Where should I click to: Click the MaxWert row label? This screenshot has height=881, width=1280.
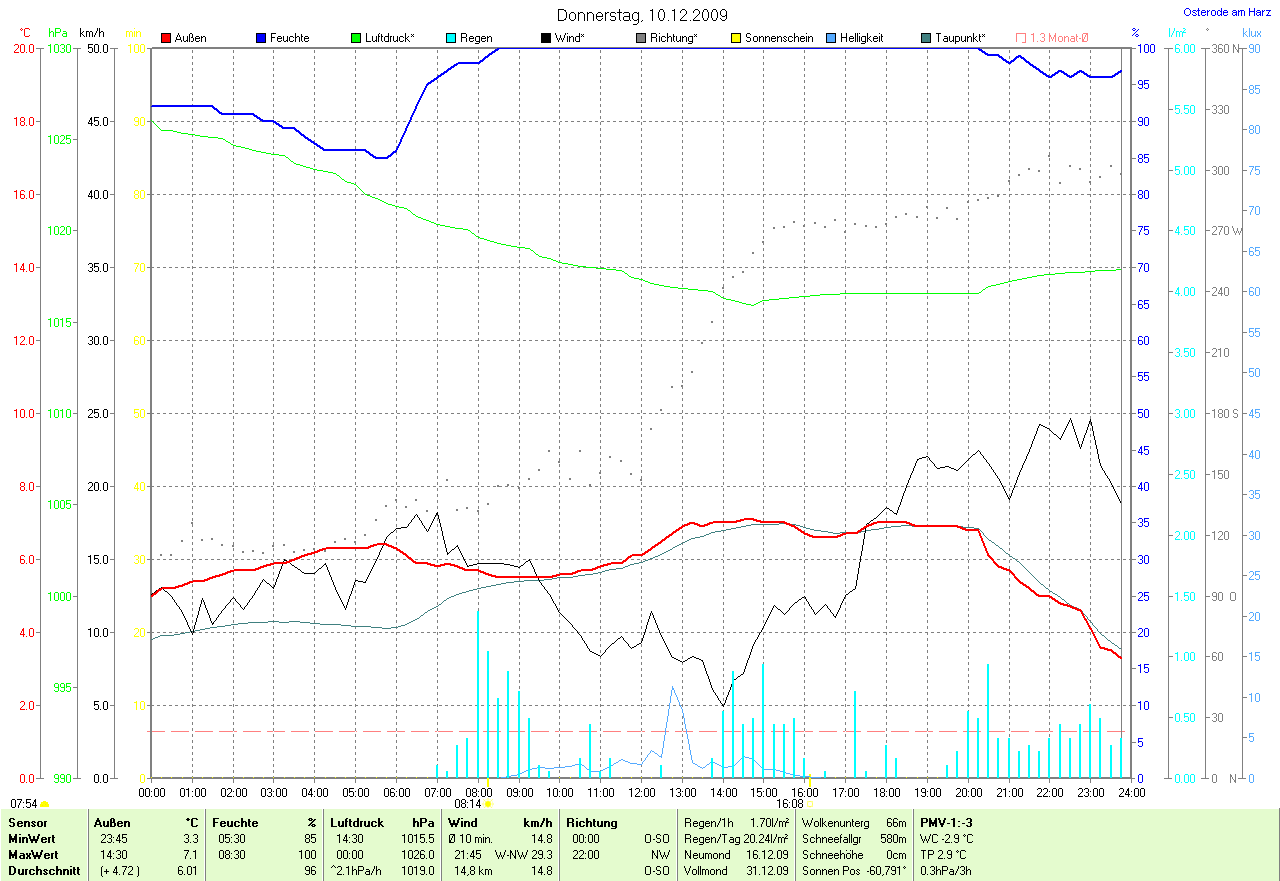[32, 855]
